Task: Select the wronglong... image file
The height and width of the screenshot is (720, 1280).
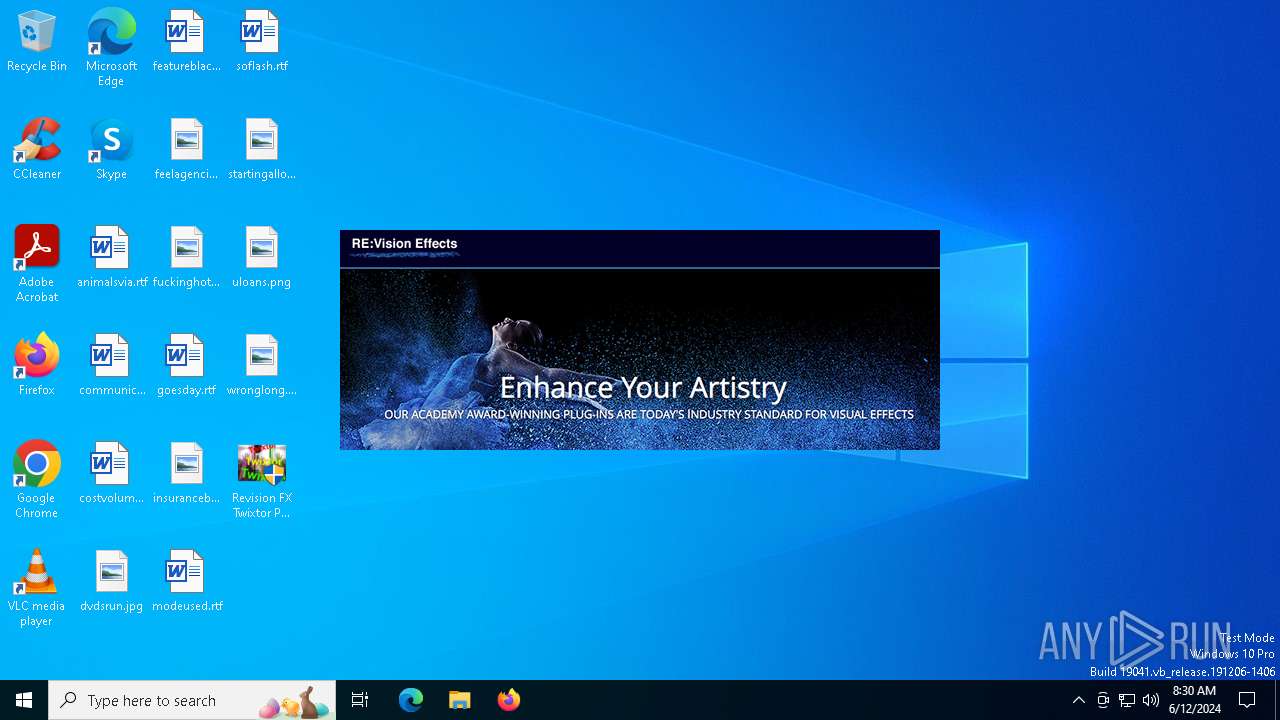Action: (261, 365)
